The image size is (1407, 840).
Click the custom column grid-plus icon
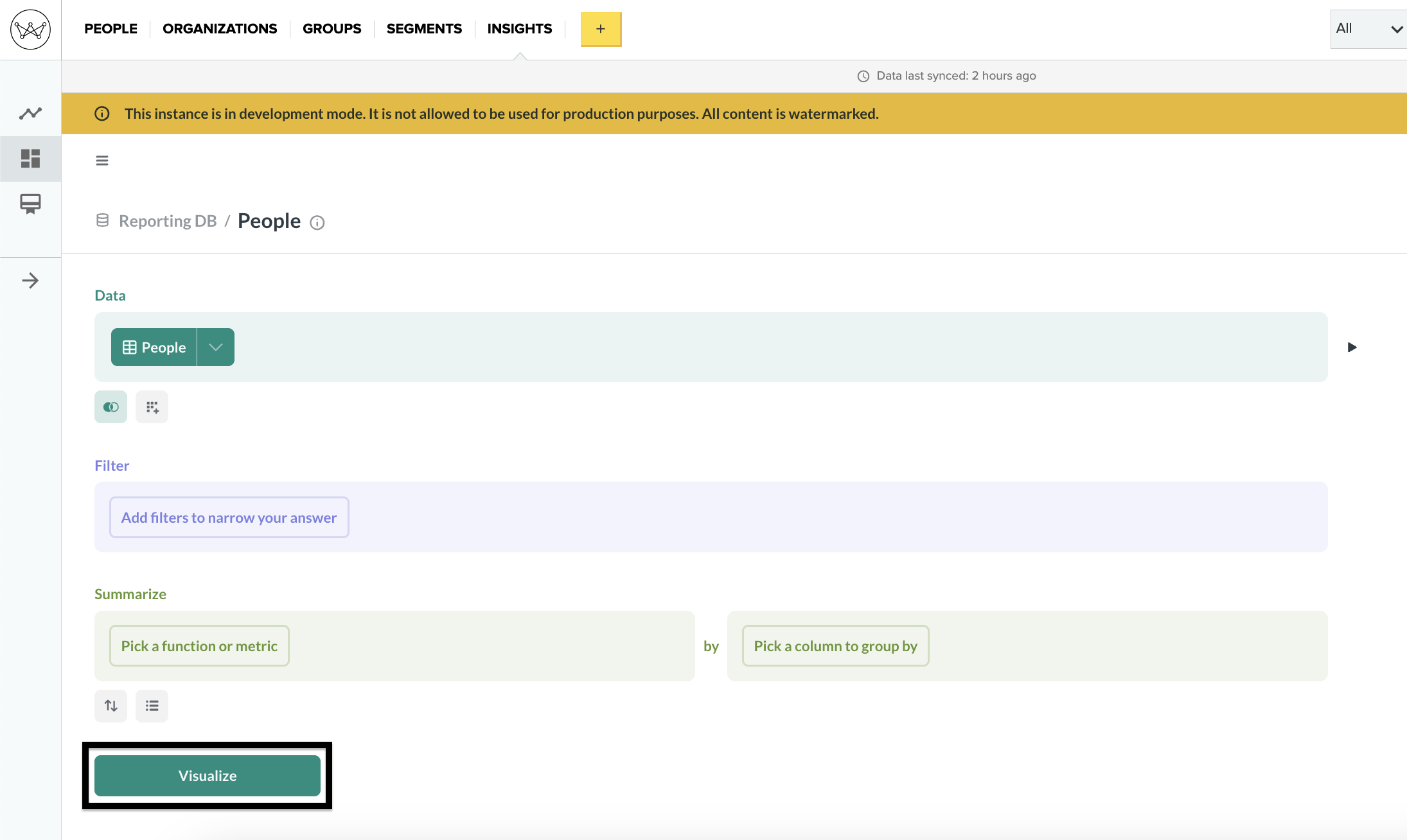[152, 407]
